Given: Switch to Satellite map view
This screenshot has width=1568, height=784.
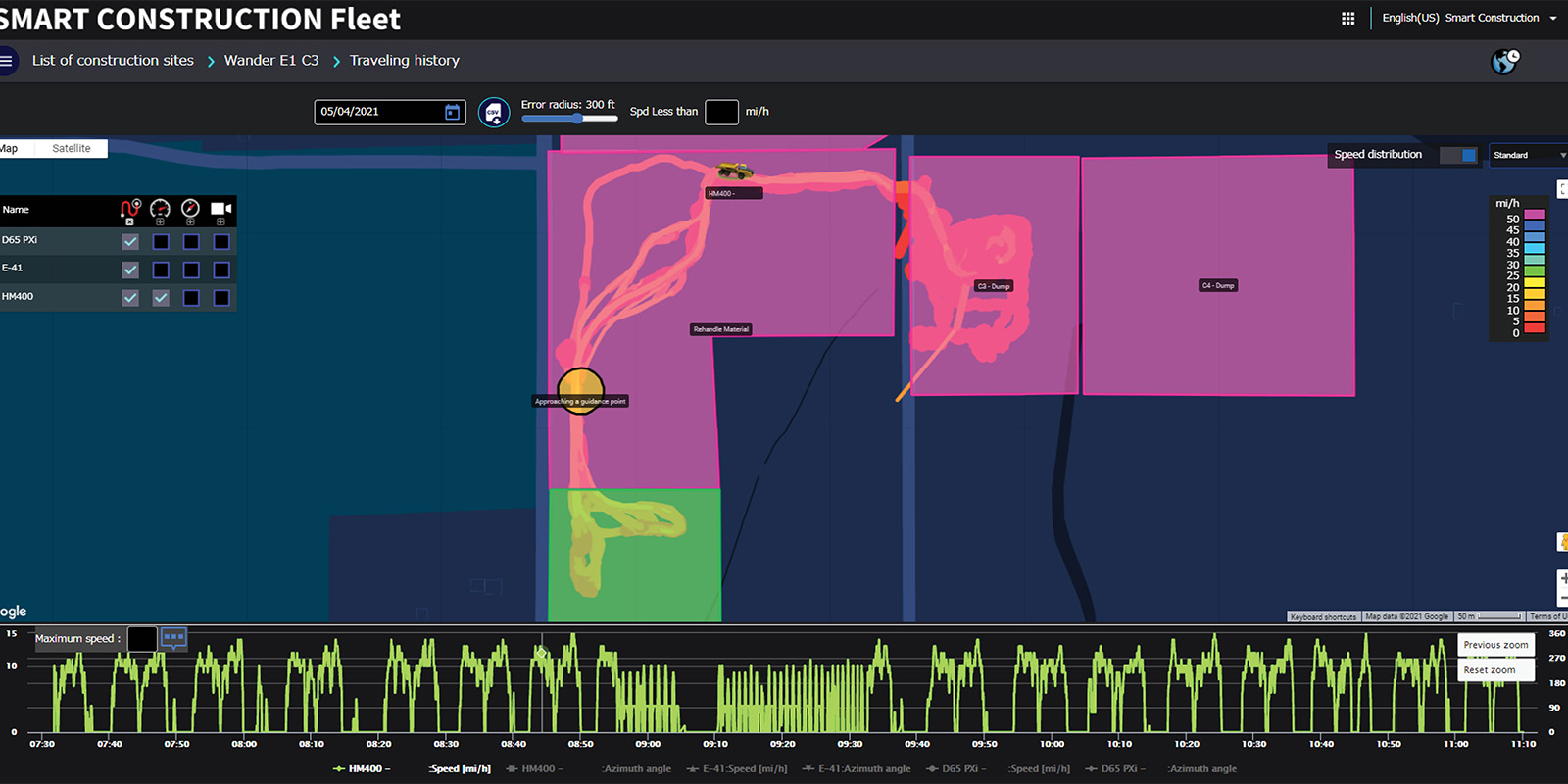Looking at the screenshot, I should (x=72, y=149).
